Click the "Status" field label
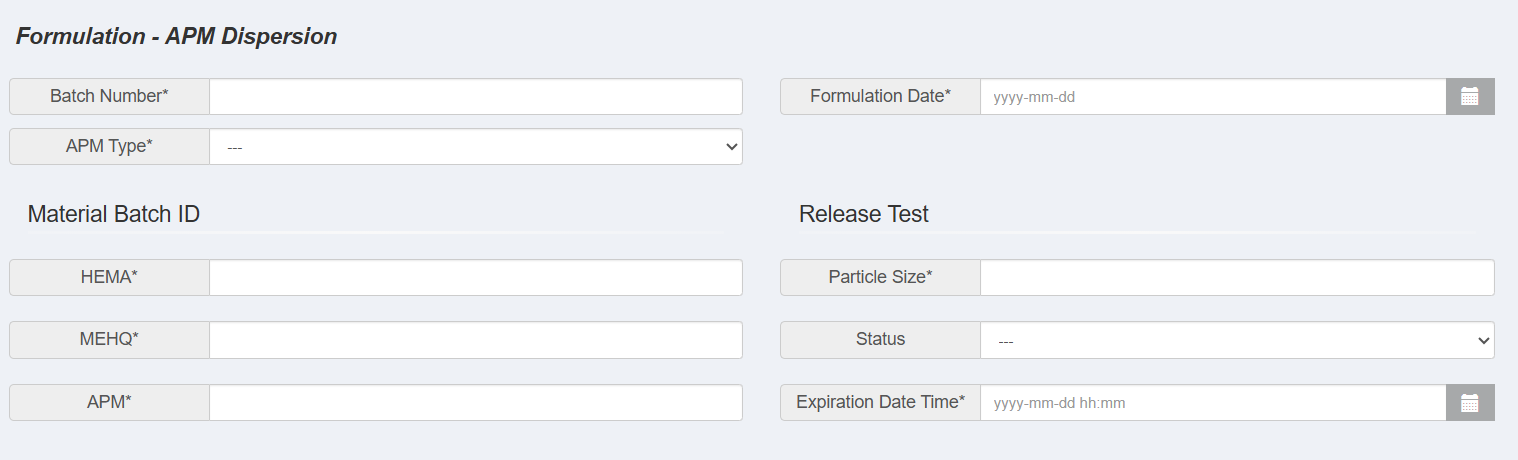The height and width of the screenshot is (460, 1518). [x=880, y=340]
